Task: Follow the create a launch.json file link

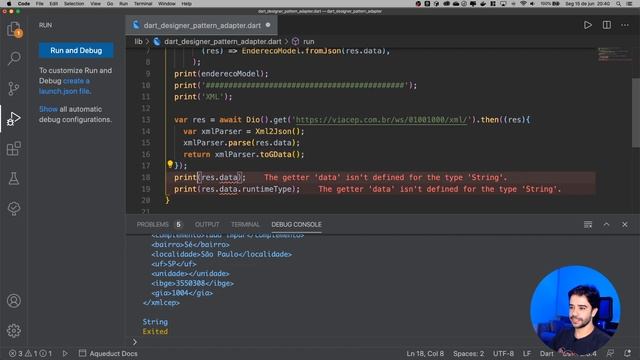Action: 64,86
